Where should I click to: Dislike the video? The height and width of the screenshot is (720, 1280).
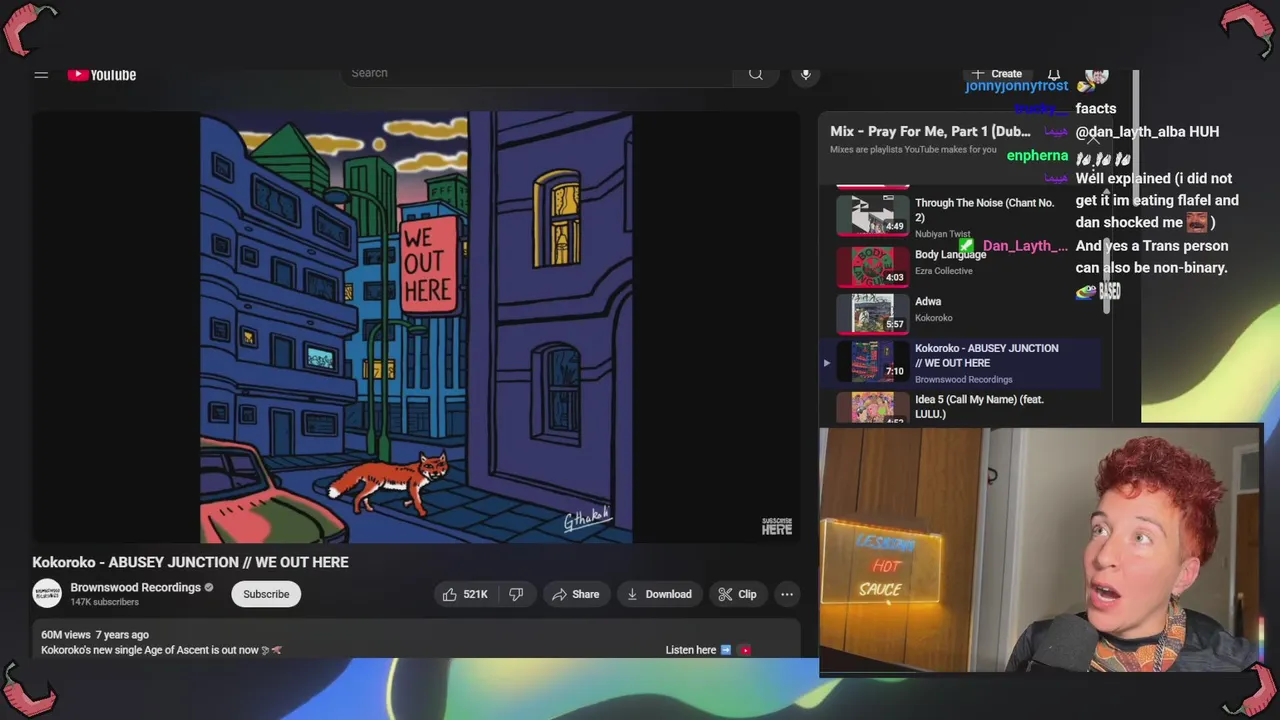click(x=516, y=594)
